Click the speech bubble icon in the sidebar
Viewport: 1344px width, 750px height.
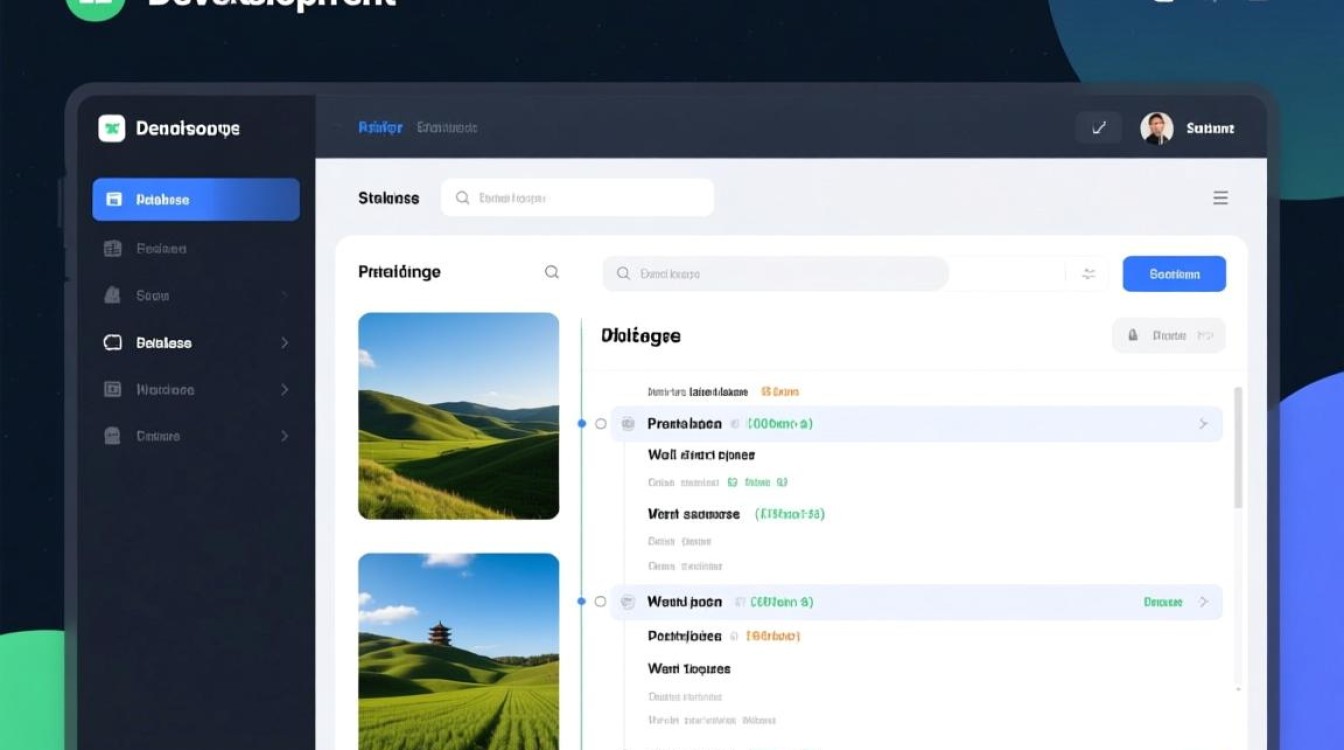click(113, 343)
